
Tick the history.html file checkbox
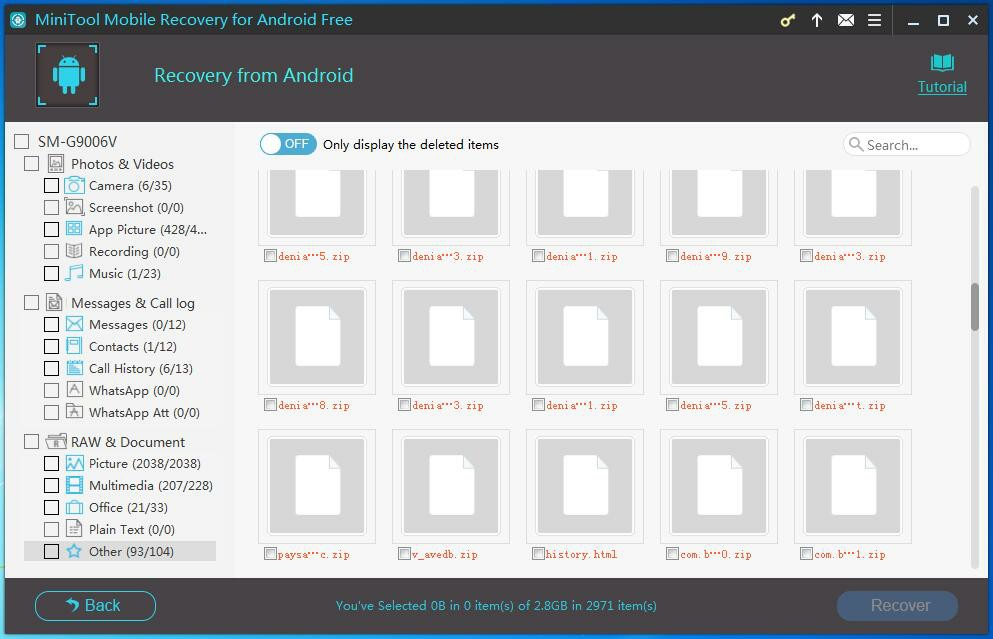[x=538, y=554]
